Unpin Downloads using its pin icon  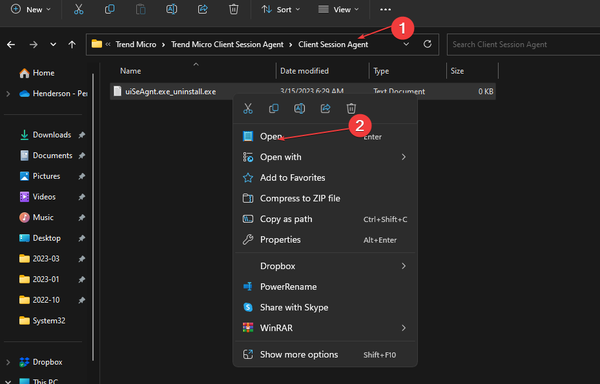click(82, 135)
